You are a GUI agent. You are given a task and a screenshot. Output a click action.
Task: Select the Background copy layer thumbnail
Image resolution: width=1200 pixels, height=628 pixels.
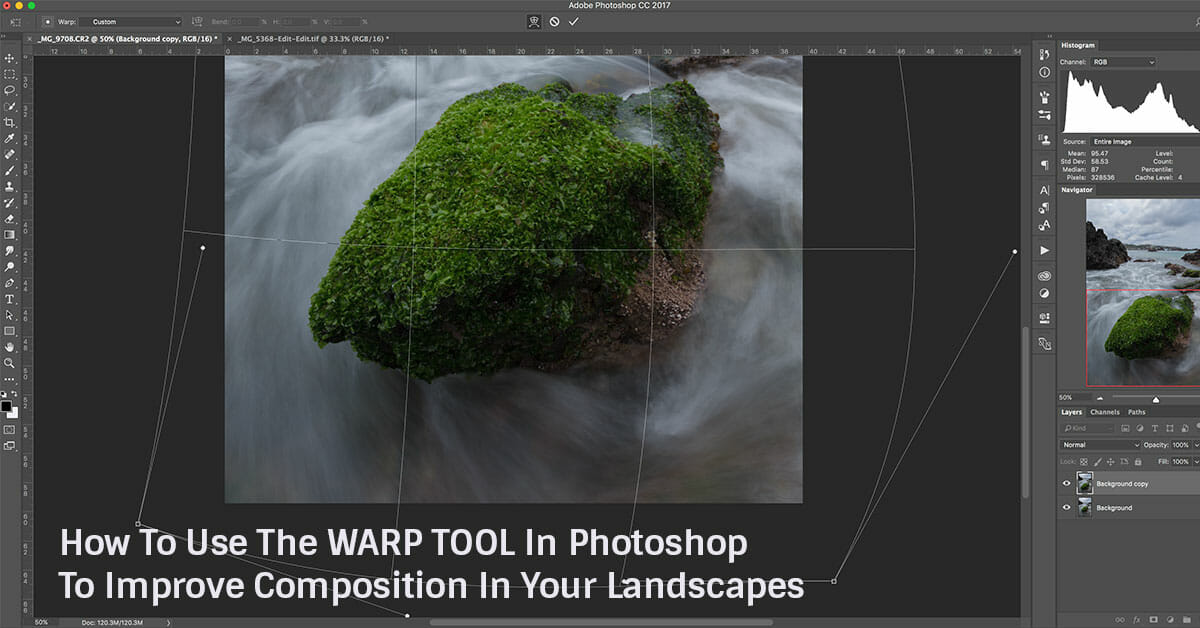[x=1085, y=484]
